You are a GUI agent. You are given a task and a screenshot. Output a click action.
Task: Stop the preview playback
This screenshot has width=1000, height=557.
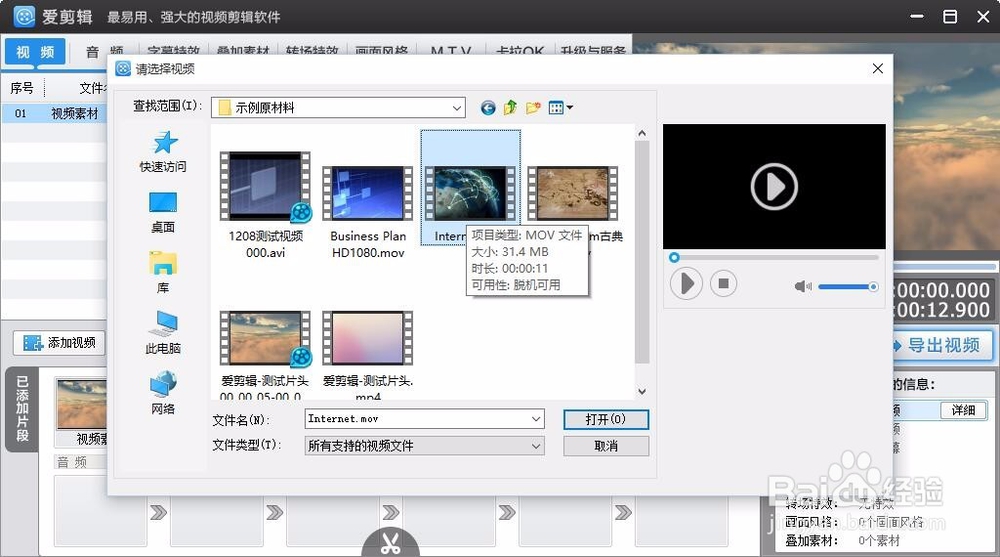723,283
